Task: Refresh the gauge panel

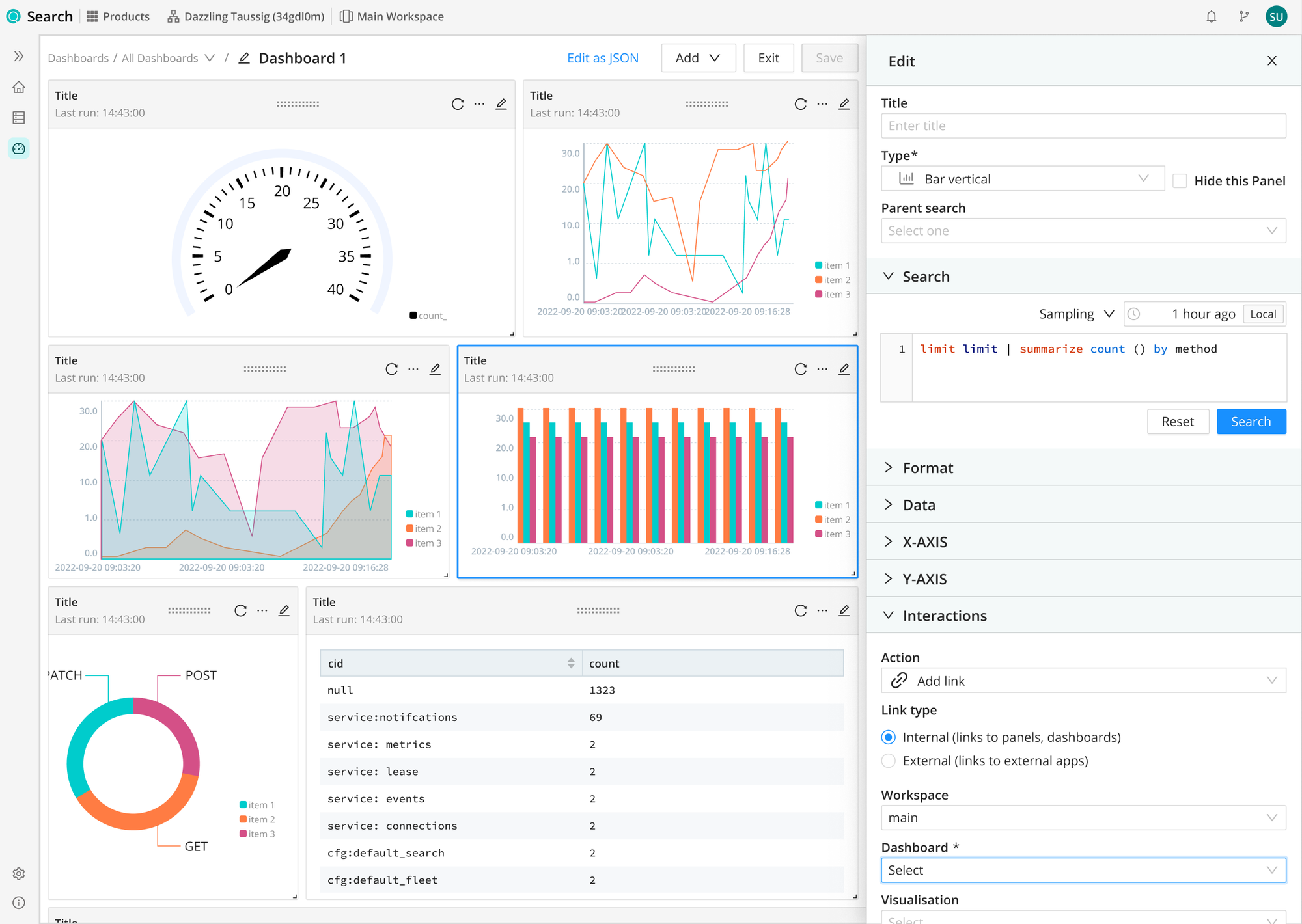Action: click(458, 104)
